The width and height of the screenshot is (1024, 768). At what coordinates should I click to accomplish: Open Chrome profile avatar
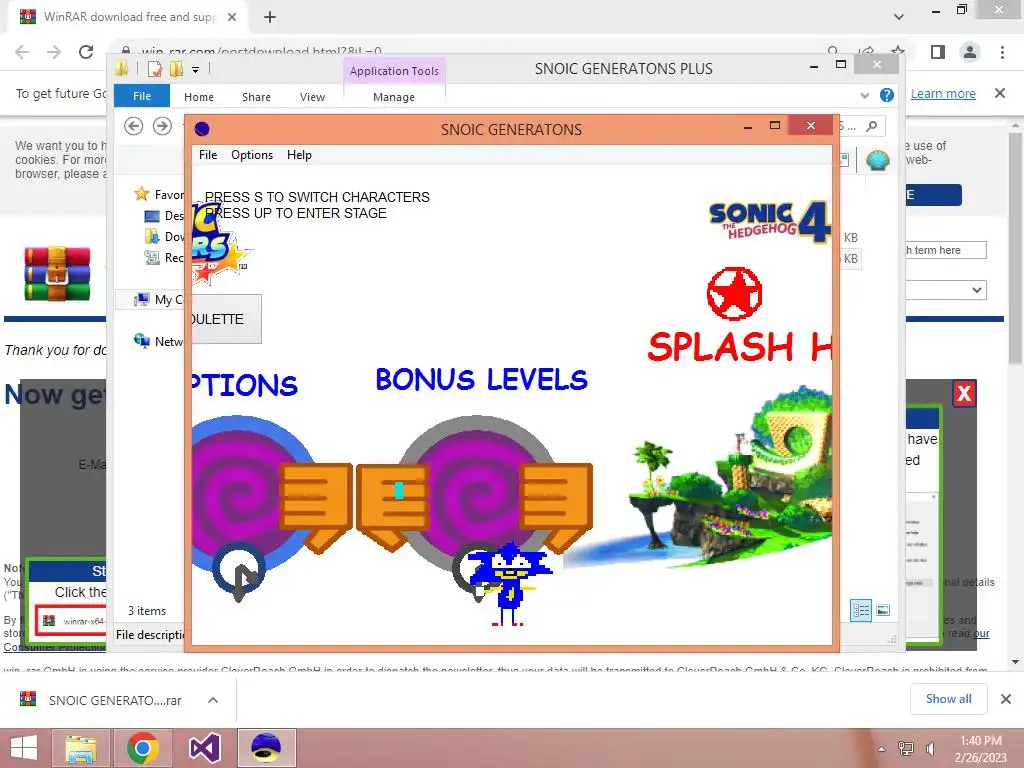[970, 52]
